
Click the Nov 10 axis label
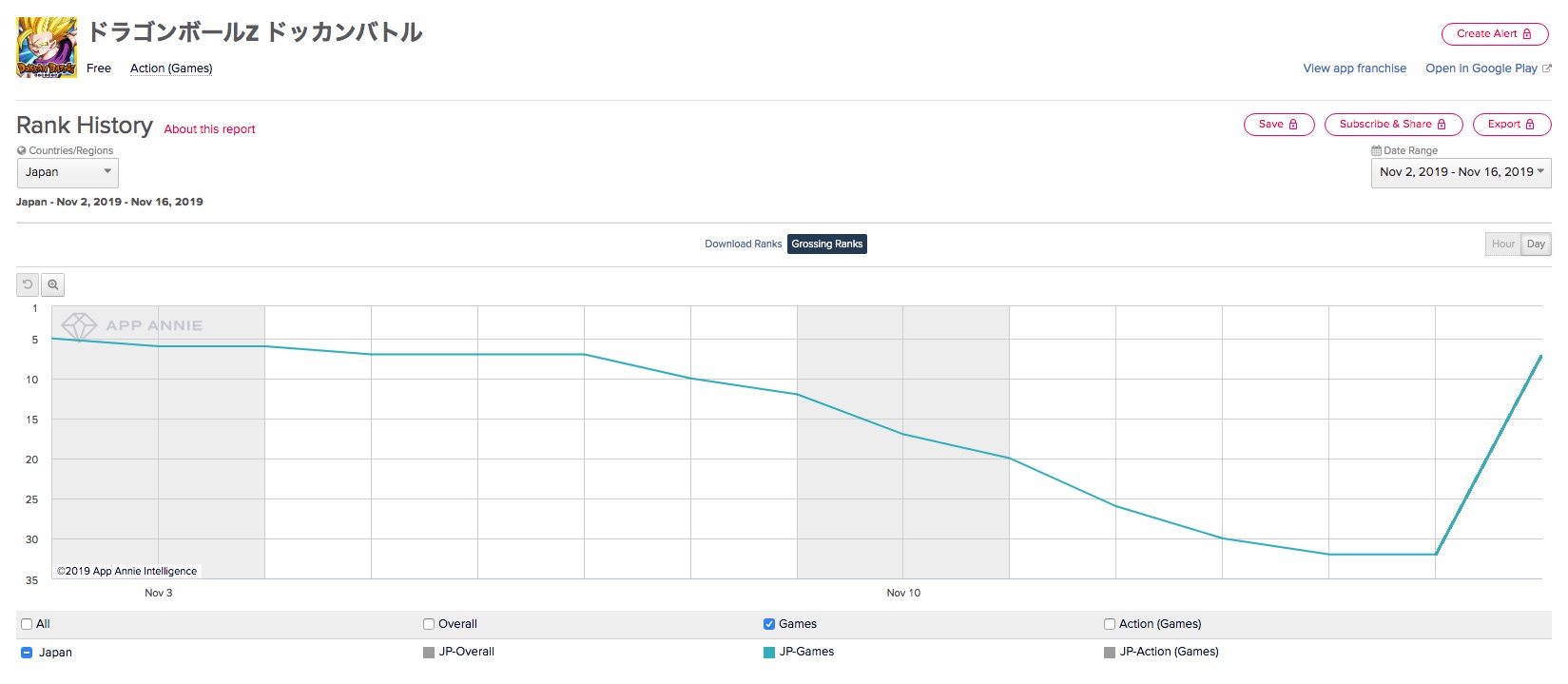point(903,593)
